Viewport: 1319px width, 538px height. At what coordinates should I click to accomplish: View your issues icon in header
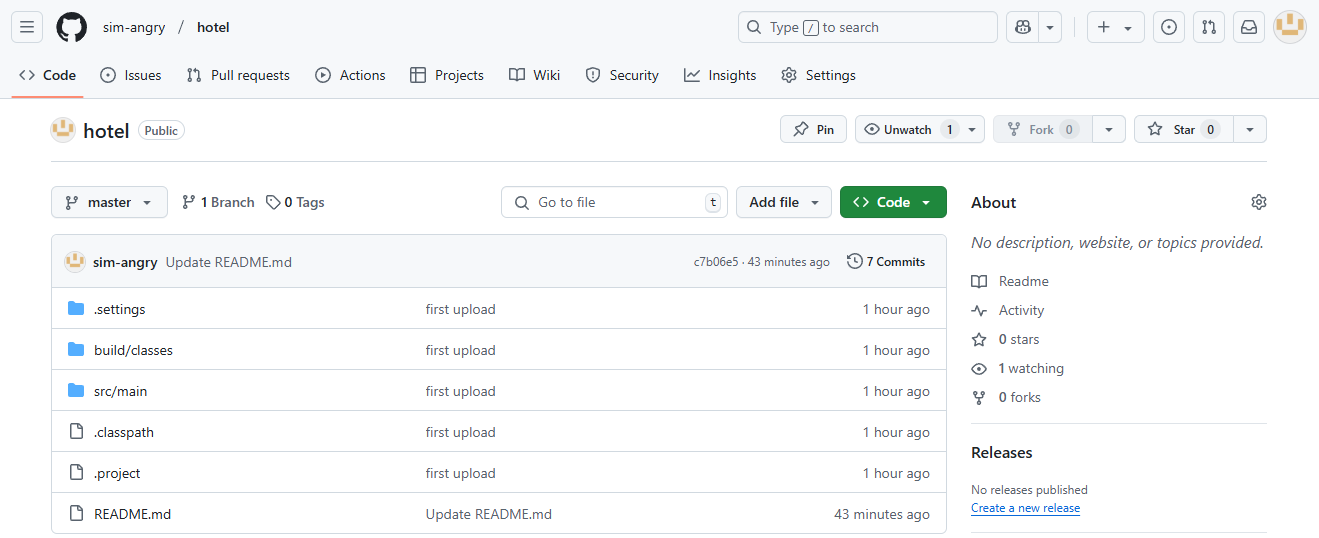(1168, 27)
